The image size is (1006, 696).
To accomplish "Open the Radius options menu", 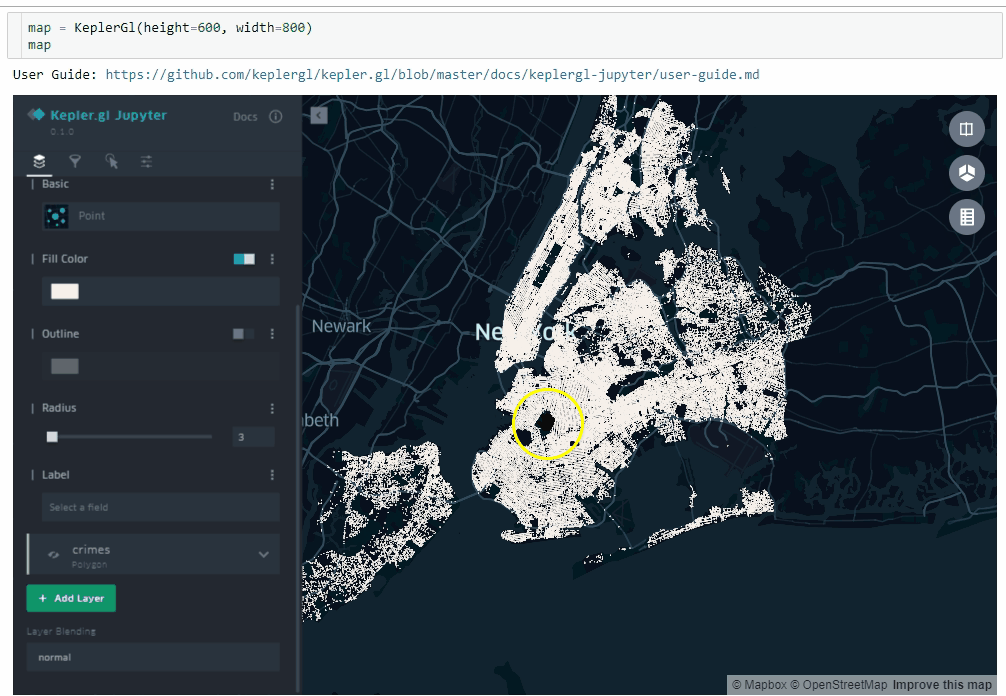I will 272,409.
